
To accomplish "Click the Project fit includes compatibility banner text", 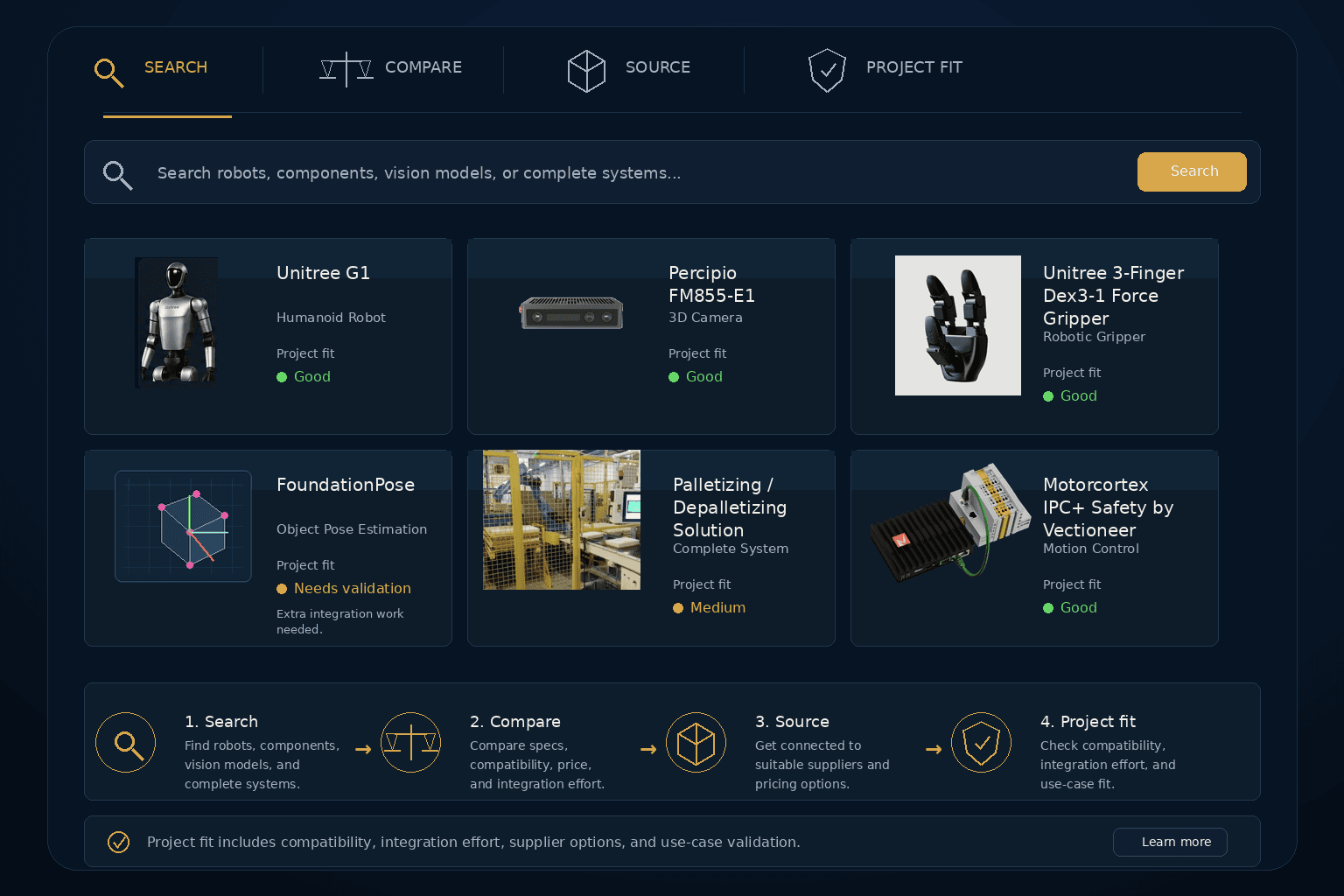I will click(473, 842).
